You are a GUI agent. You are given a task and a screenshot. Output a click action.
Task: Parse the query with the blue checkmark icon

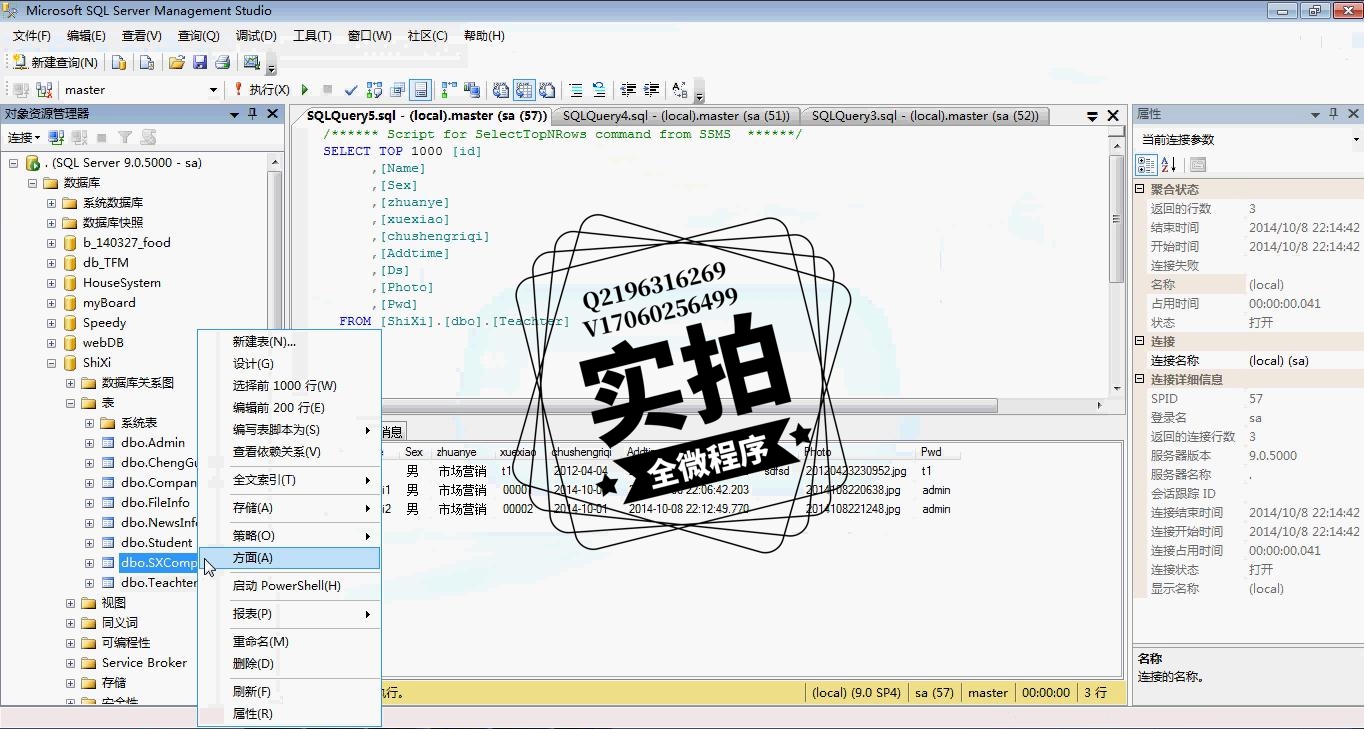(x=351, y=90)
